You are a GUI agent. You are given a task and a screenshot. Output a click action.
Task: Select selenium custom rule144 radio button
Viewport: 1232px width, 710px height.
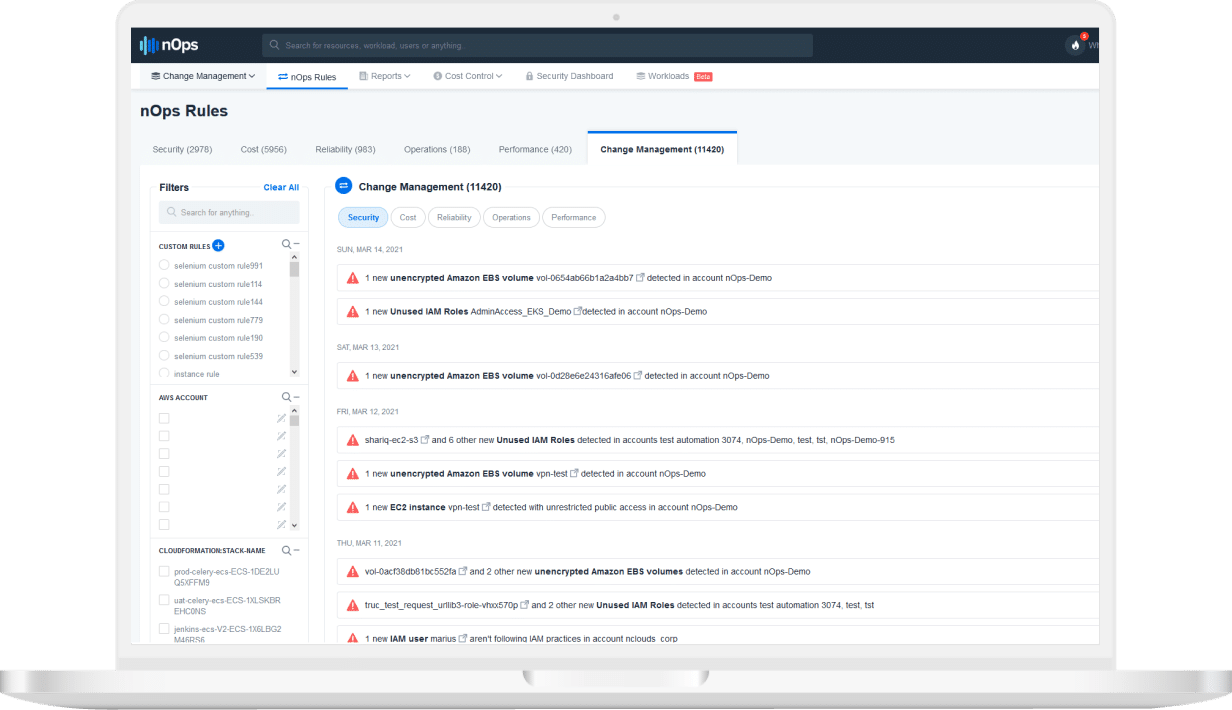coord(164,302)
